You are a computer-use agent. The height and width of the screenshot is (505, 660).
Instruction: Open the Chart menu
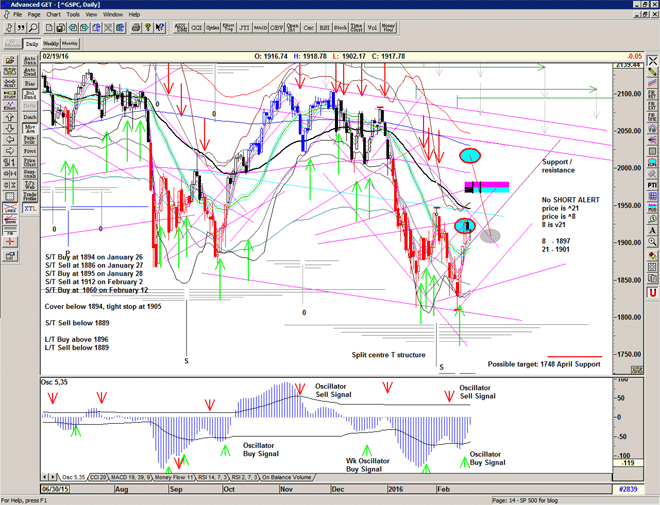coord(53,15)
